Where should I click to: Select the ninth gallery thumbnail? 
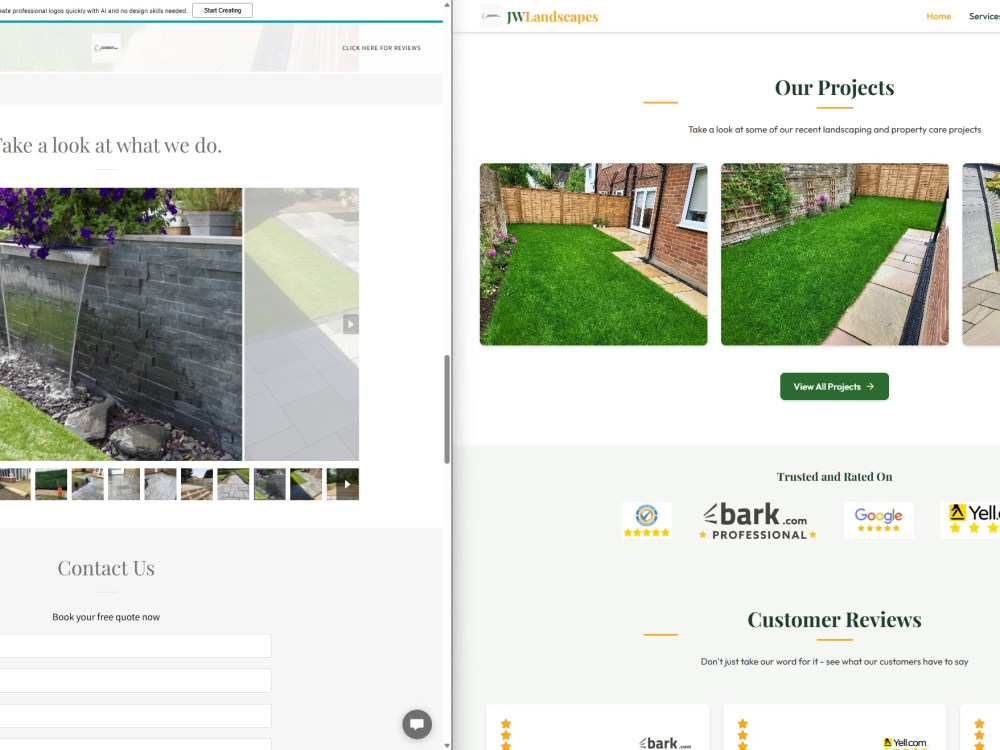[x=306, y=484]
